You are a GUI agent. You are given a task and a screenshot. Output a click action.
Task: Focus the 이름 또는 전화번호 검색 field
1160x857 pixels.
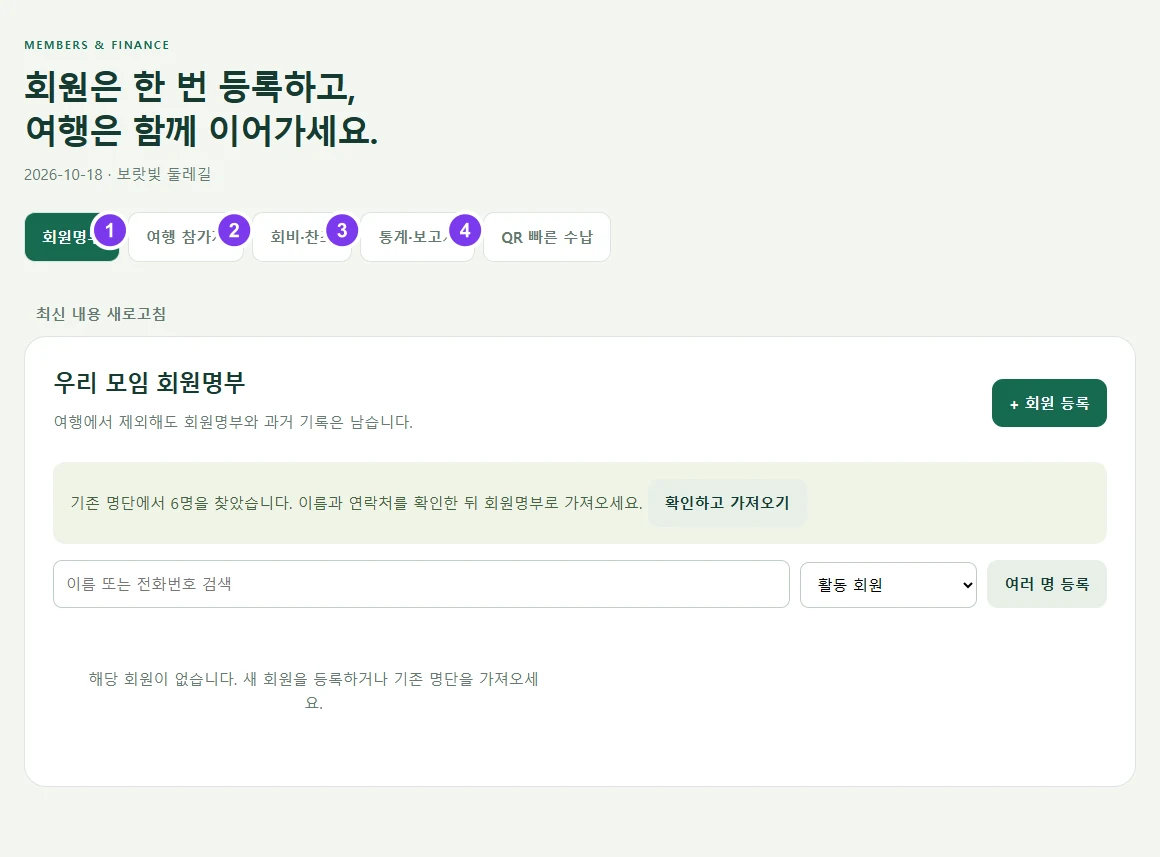click(421, 584)
